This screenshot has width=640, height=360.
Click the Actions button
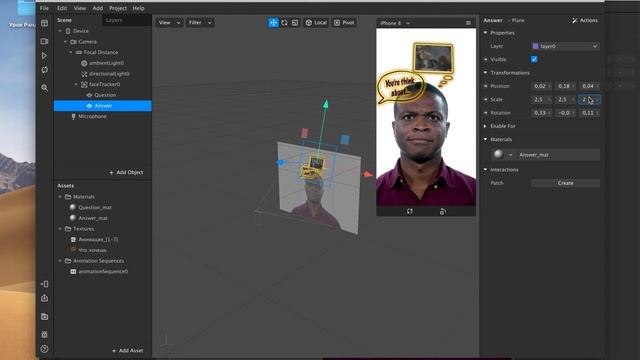click(585, 20)
